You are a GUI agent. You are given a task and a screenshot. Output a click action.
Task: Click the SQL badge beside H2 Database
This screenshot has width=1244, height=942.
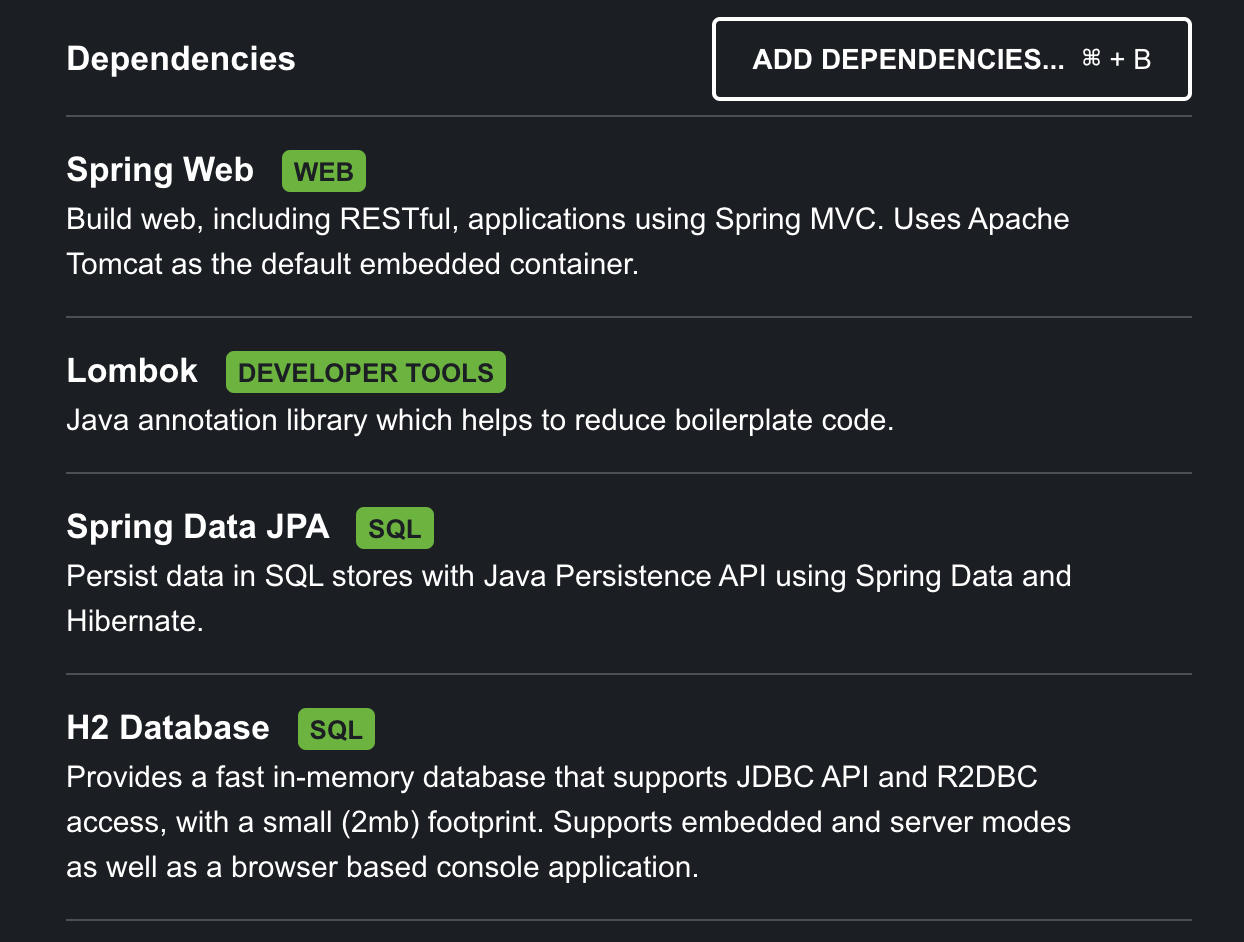click(x=336, y=730)
